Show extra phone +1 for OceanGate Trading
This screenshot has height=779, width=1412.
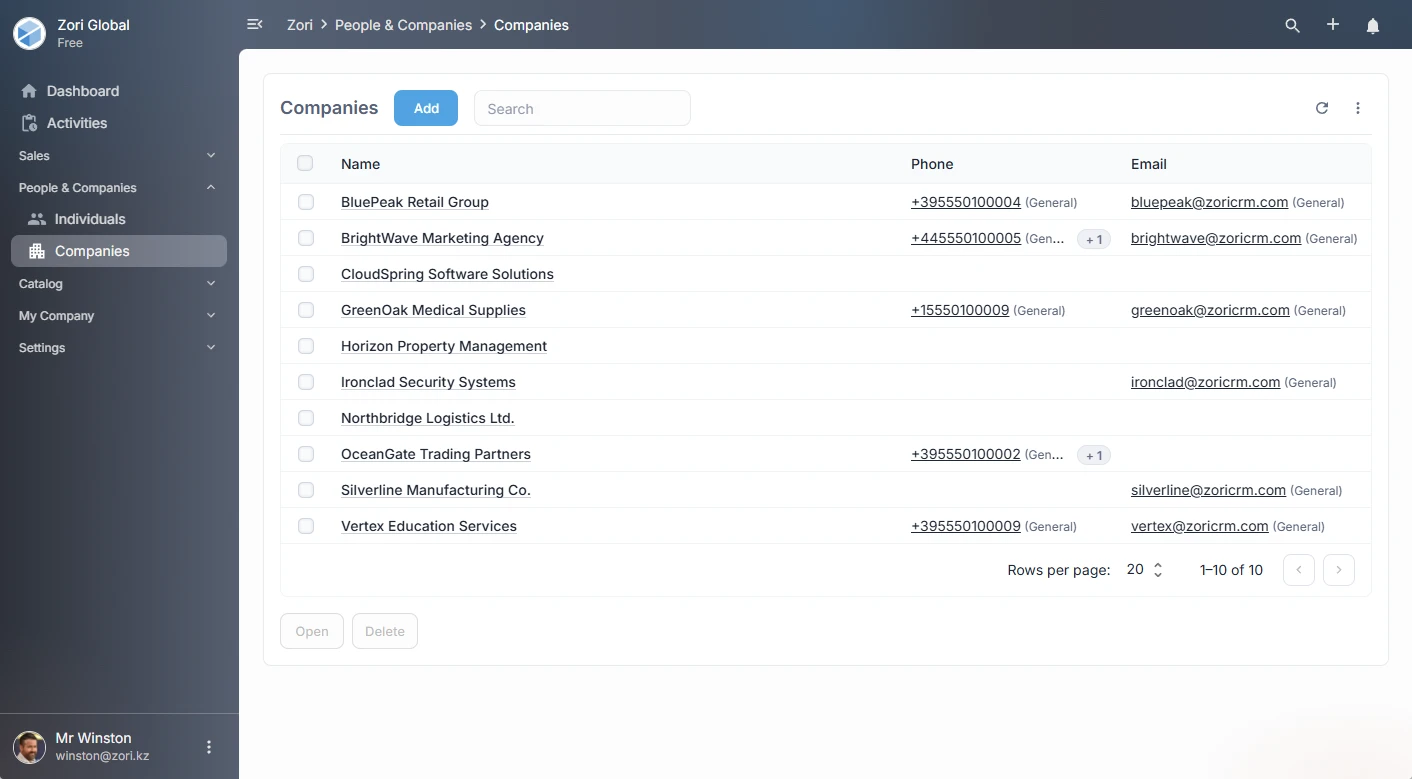pyautogui.click(x=1094, y=455)
